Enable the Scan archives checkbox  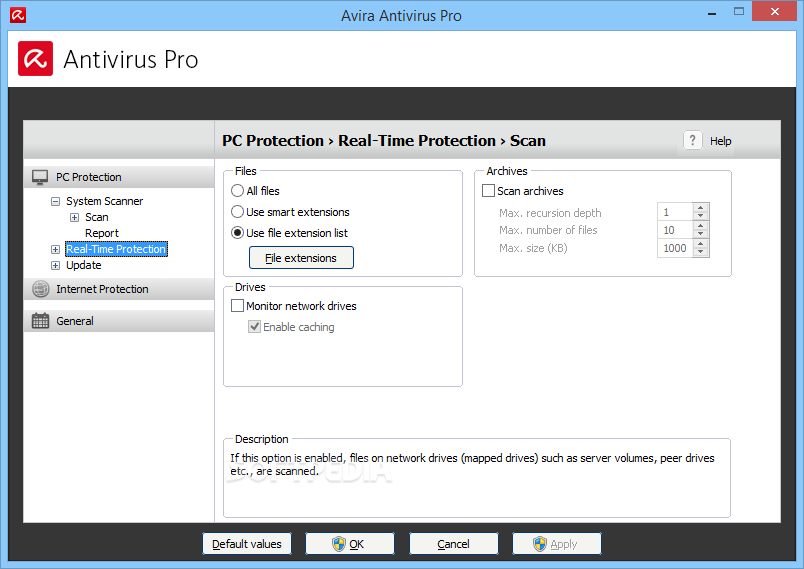click(x=488, y=191)
